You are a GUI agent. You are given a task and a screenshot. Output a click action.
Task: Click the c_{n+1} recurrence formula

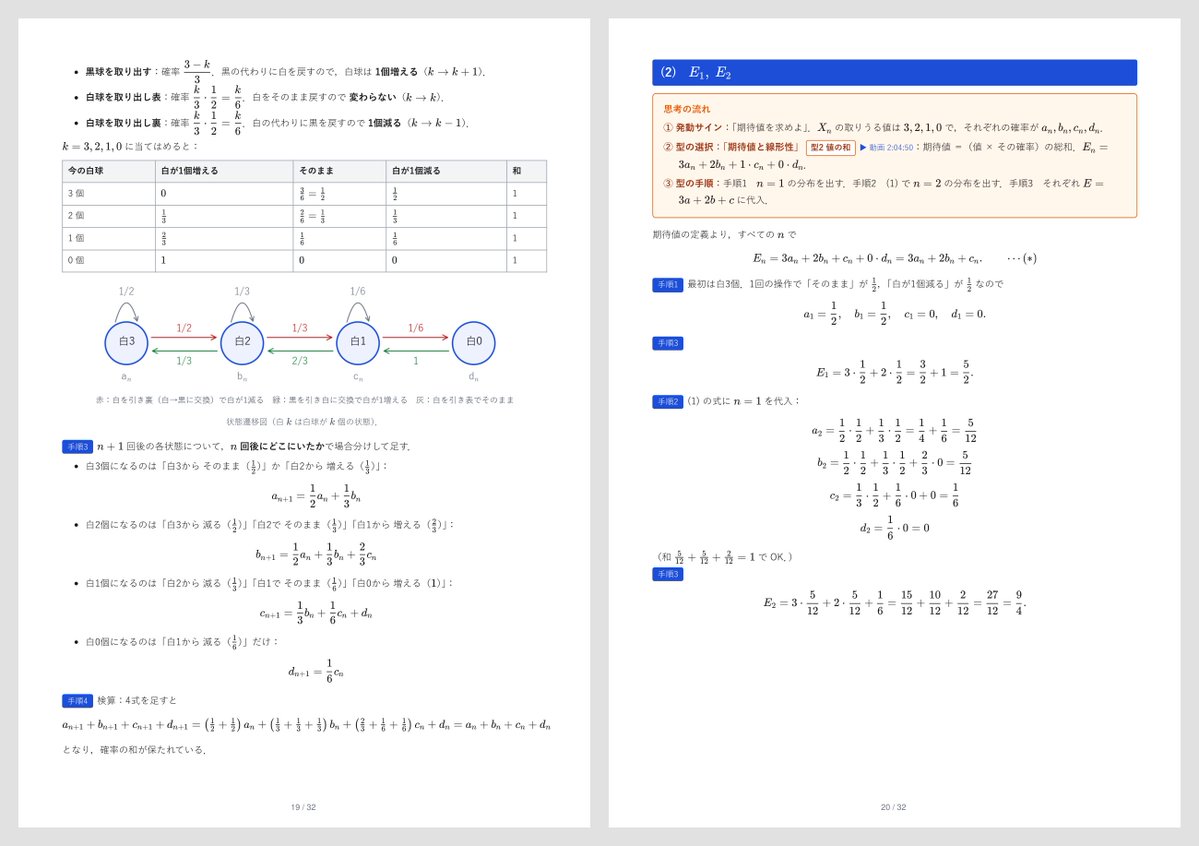(316, 613)
